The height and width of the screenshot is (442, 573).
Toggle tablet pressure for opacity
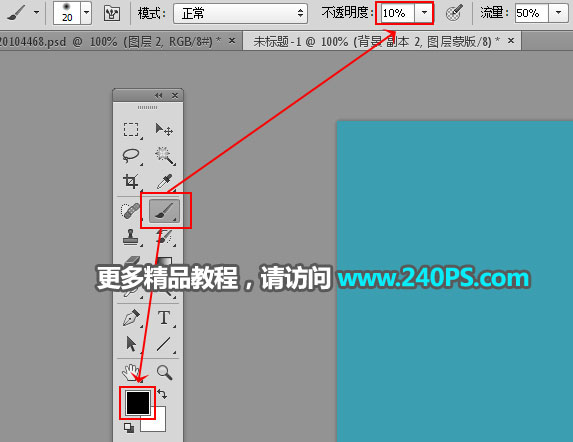coord(454,14)
